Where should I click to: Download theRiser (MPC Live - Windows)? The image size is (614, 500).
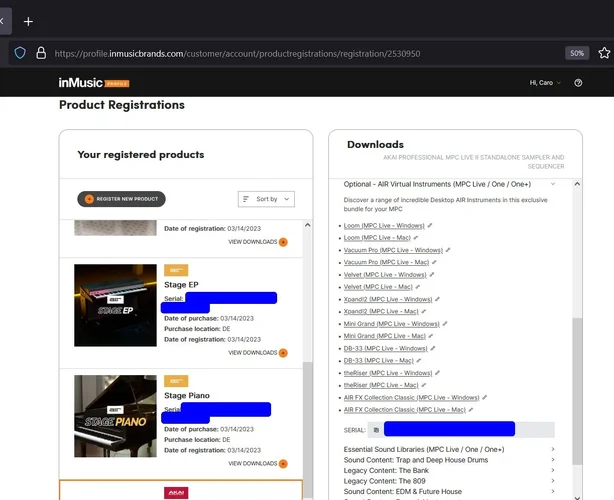click(x=388, y=373)
